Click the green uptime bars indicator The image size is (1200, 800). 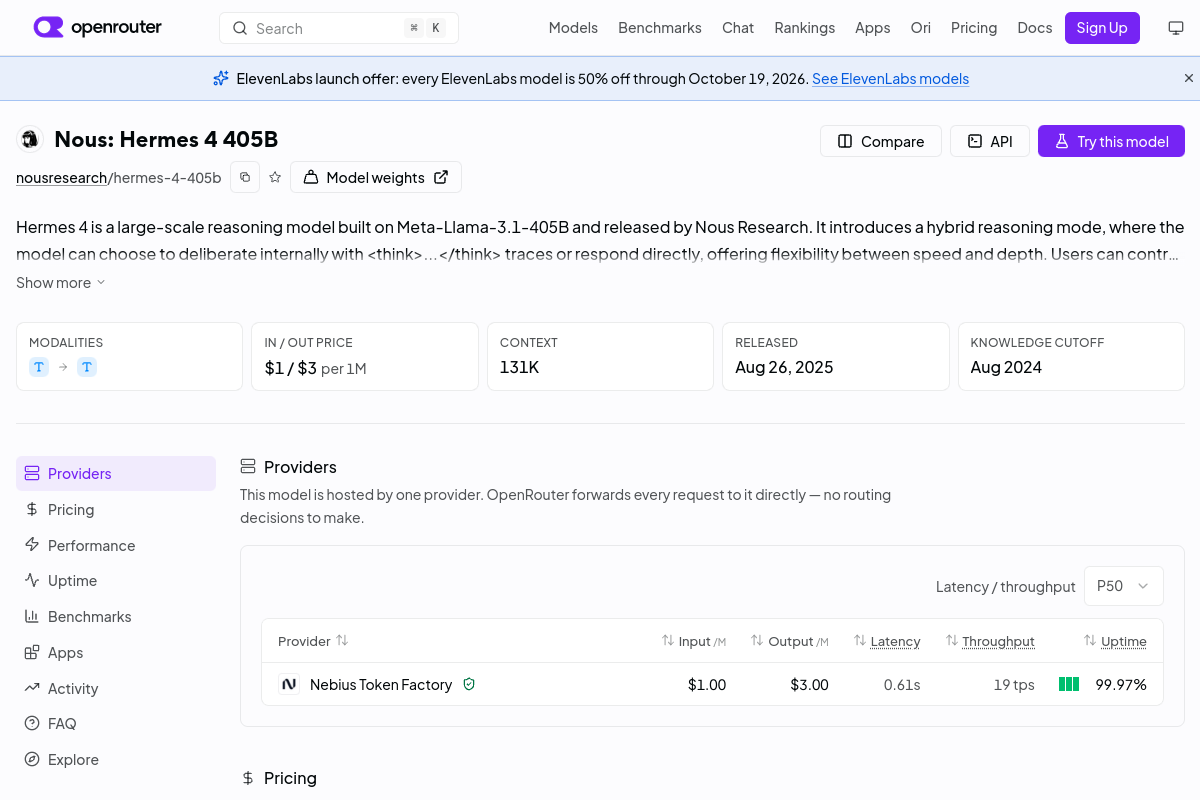tap(1069, 685)
